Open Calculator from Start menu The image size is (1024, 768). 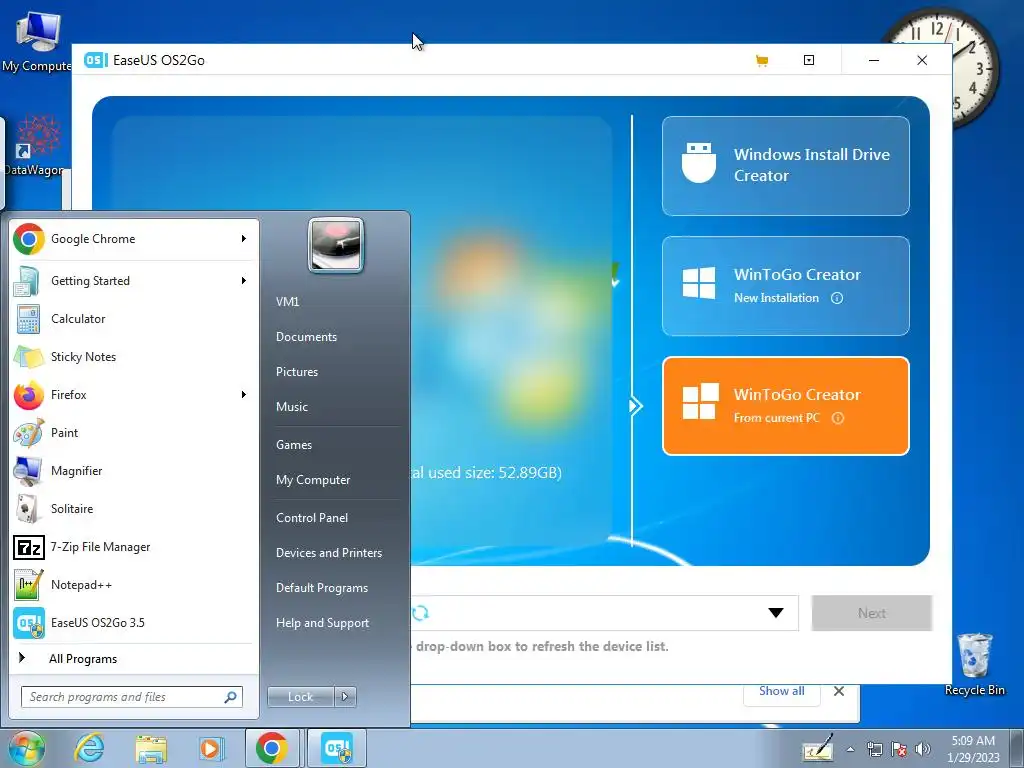coord(133,319)
